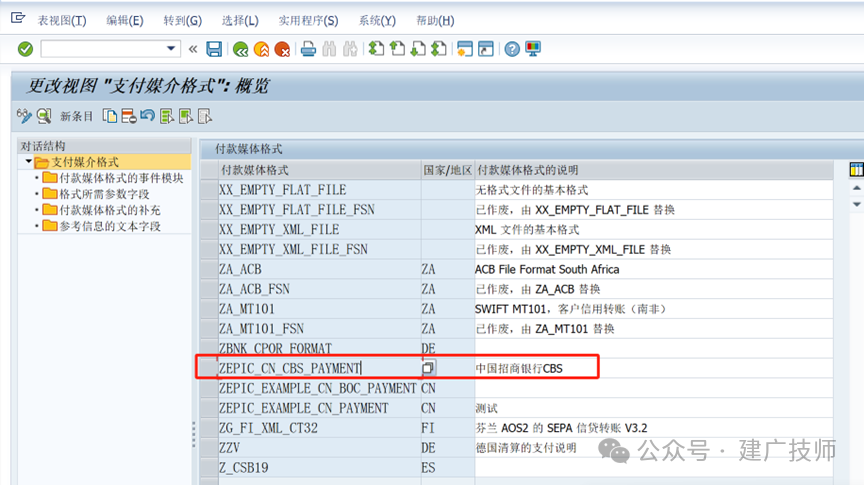
Task: Toggle row selector for ZEPIC_EXAMPLE_CN_PAYMENT
Action: pyautogui.click(x=209, y=408)
